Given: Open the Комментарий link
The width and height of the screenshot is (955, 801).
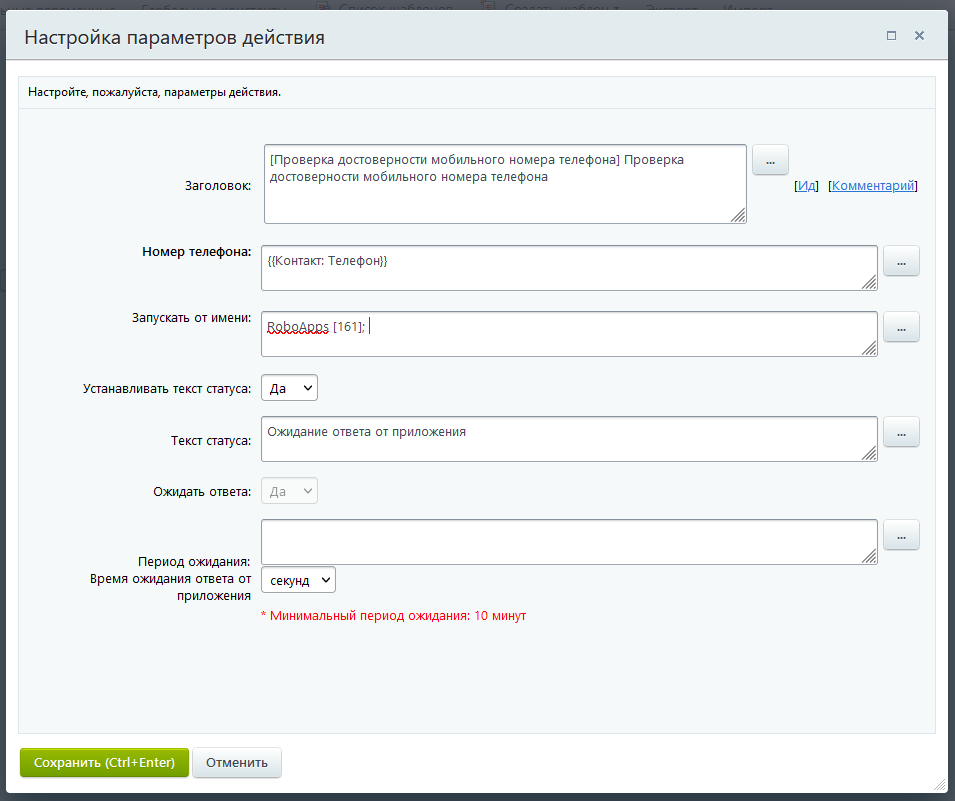Looking at the screenshot, I should tap(873, 186).
